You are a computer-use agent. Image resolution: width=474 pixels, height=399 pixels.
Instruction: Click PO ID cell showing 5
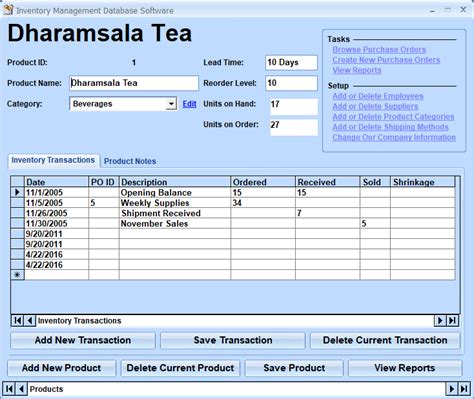104,203
